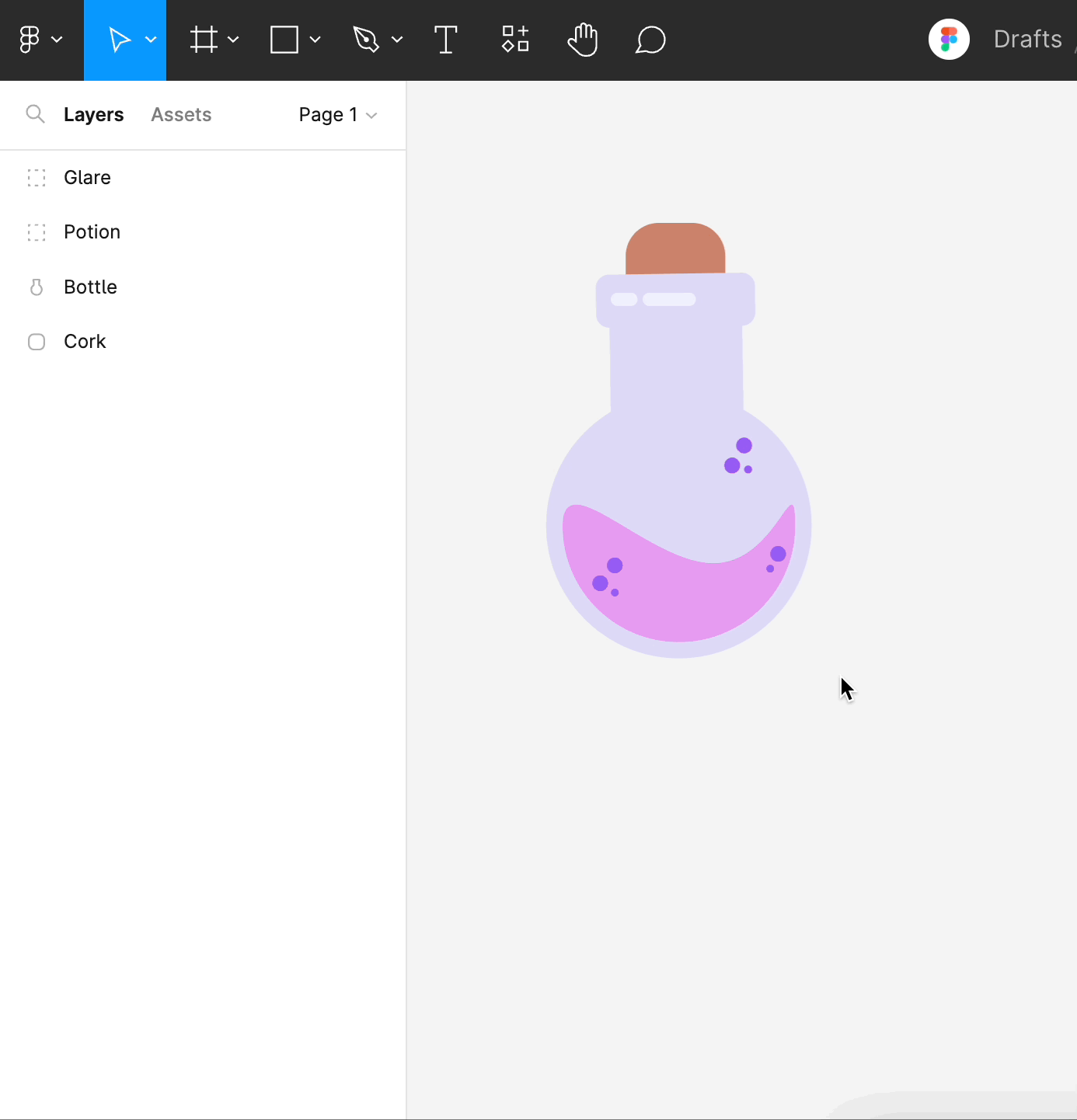Select the Comment tool
This screenshot has height=1120, width=1077.
(x=650, y=40)
